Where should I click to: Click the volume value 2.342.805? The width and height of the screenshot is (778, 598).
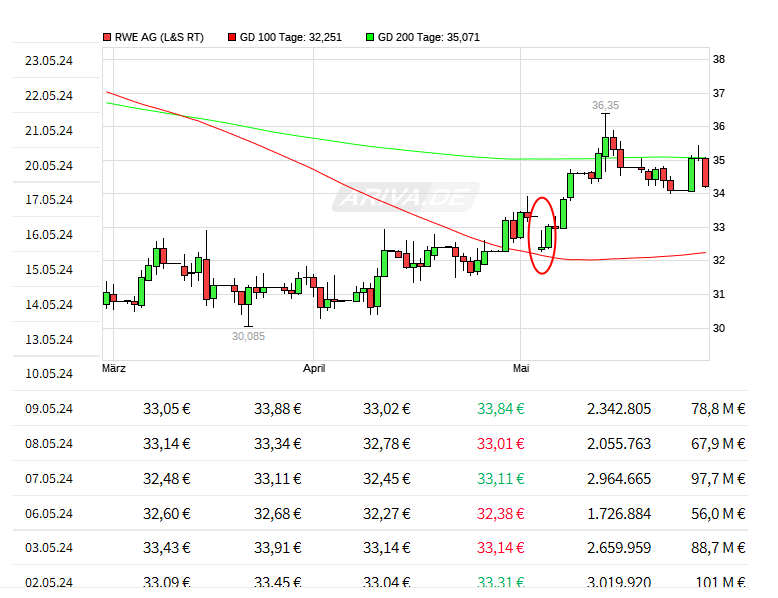pyautogui.click(x=619, y=408)
